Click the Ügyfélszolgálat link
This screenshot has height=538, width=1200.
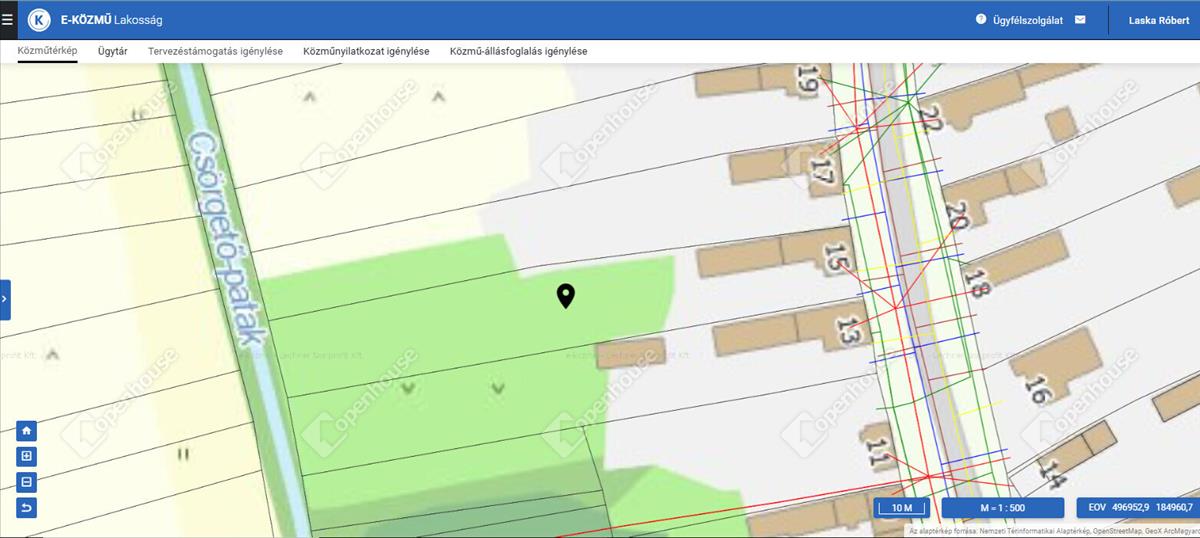click(1027, 20)
